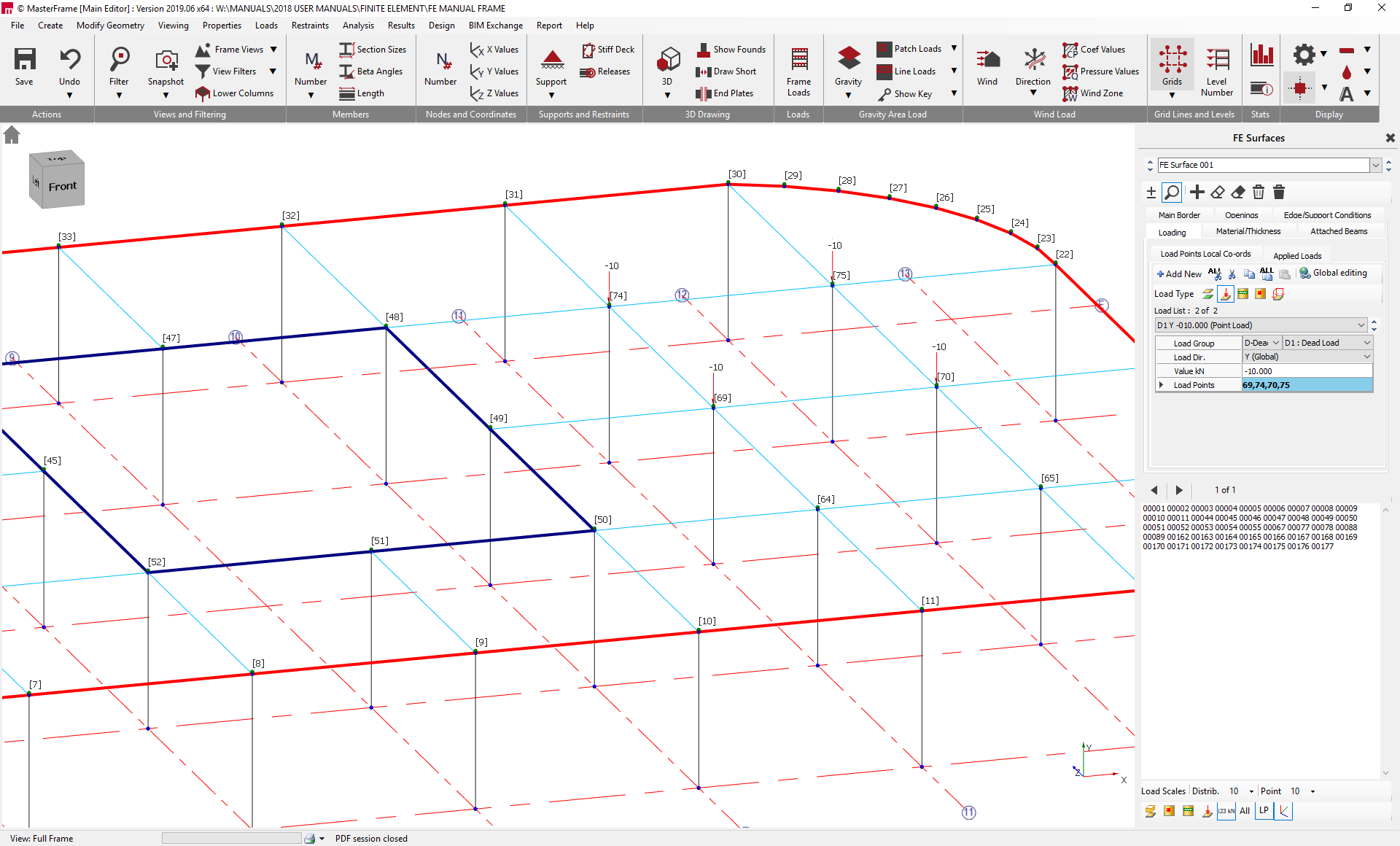This screenshot has height=846, width=1400.
Task: Click the Copy ALL loads icon
Action: coord(1267,273)
